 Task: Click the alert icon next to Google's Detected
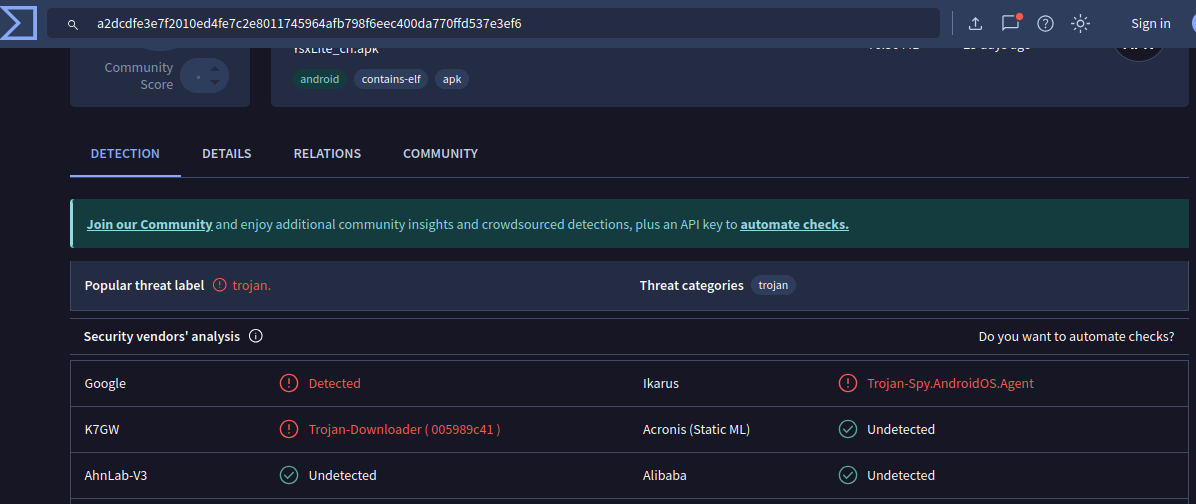289,383
